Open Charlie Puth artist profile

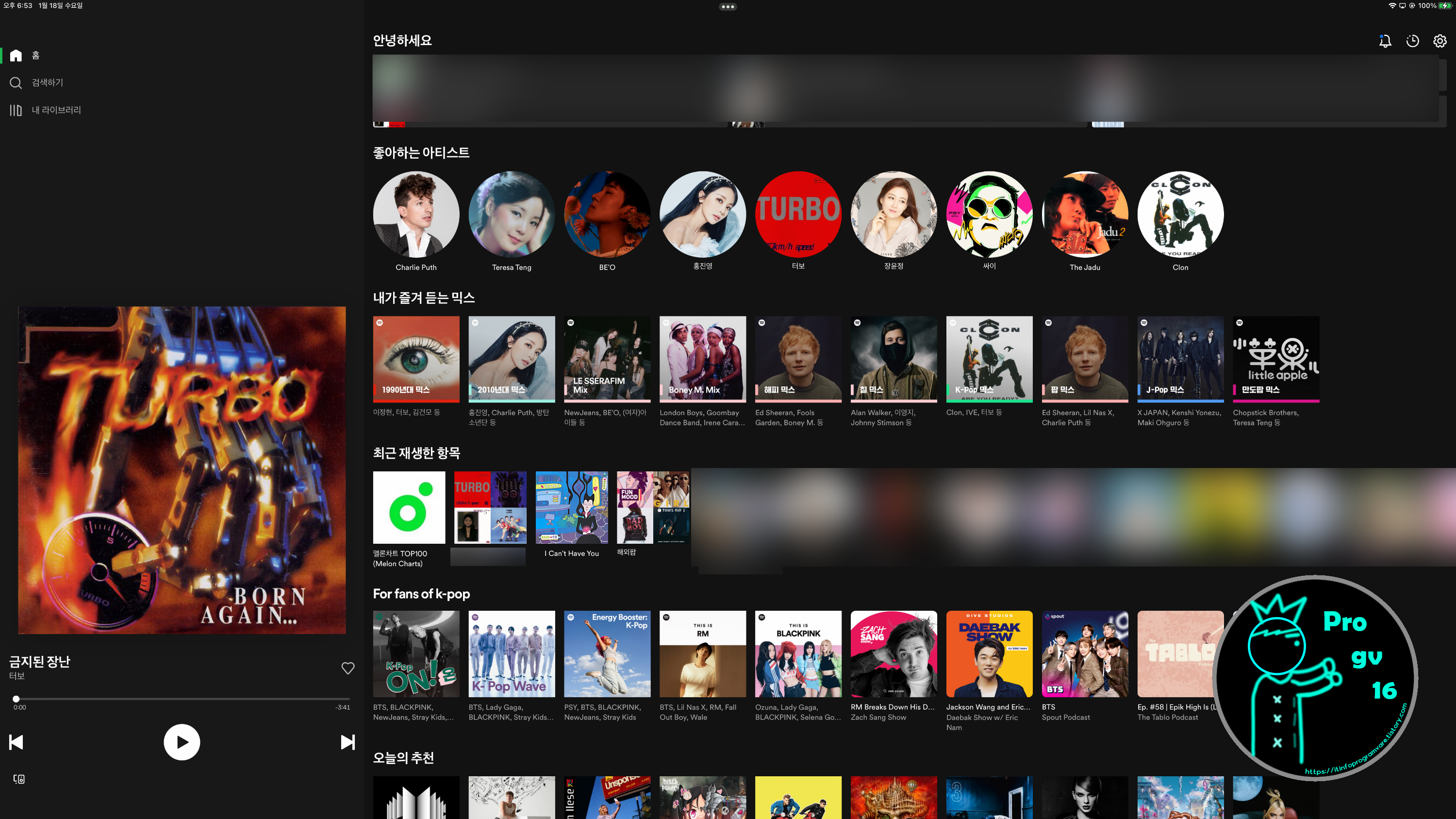pyautogui.click(x=416, y=215)
